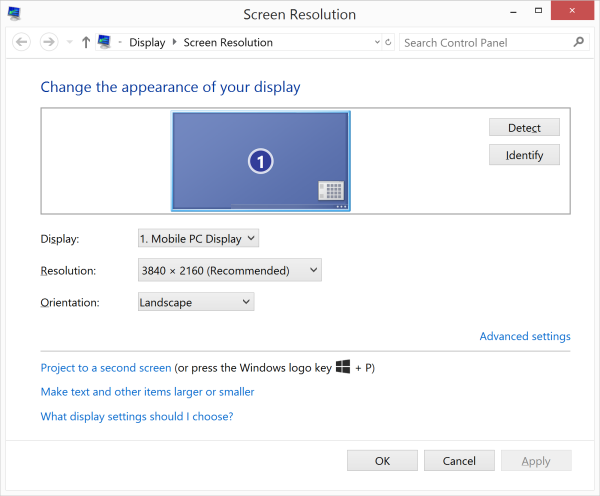The height and width of the screenshot is (496, 600).
Task: Click the Identify button
Action: pyautogui.click(x=524, y=155)
